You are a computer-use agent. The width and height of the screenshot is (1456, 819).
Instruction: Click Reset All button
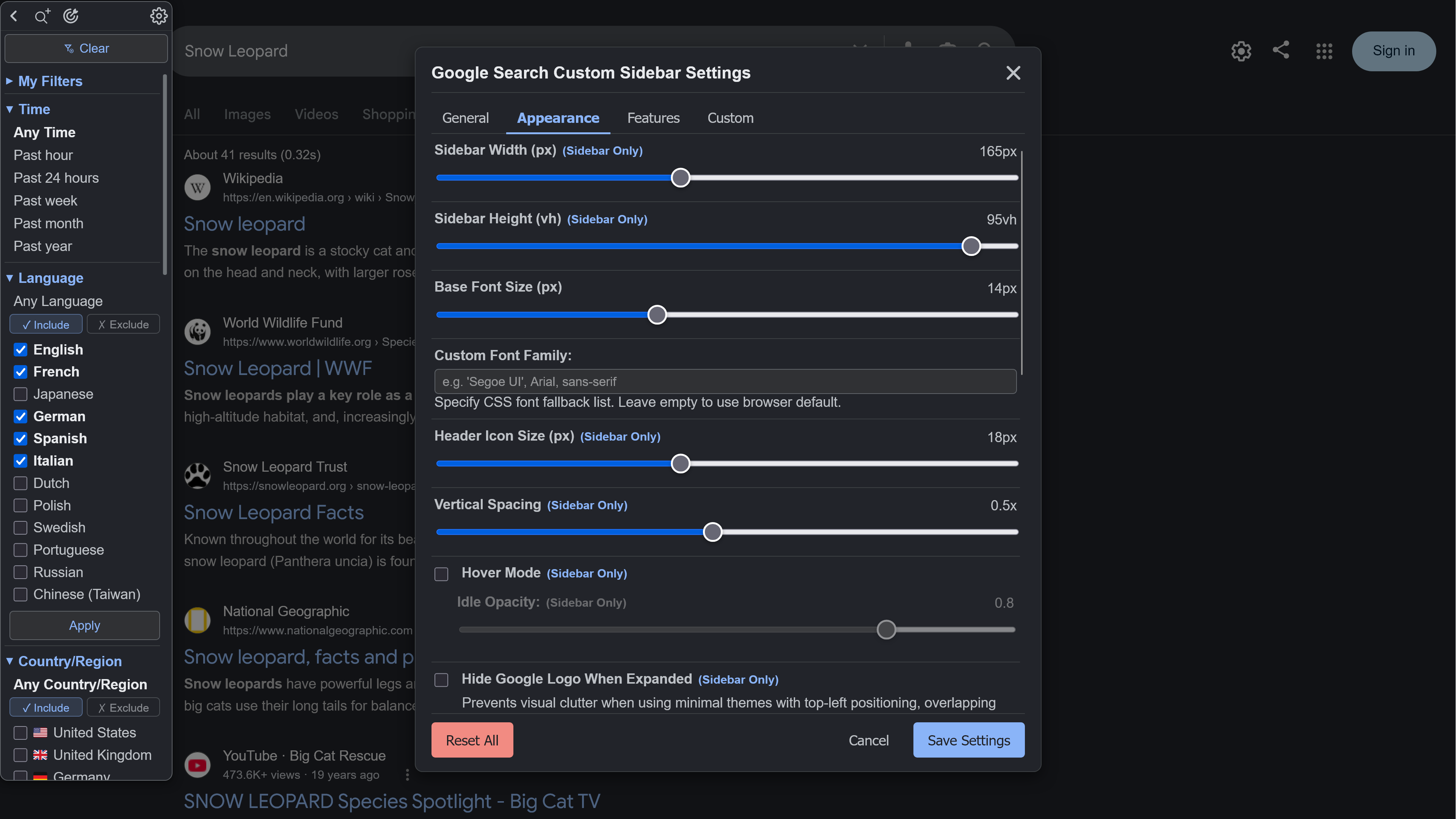pos(472,741)
